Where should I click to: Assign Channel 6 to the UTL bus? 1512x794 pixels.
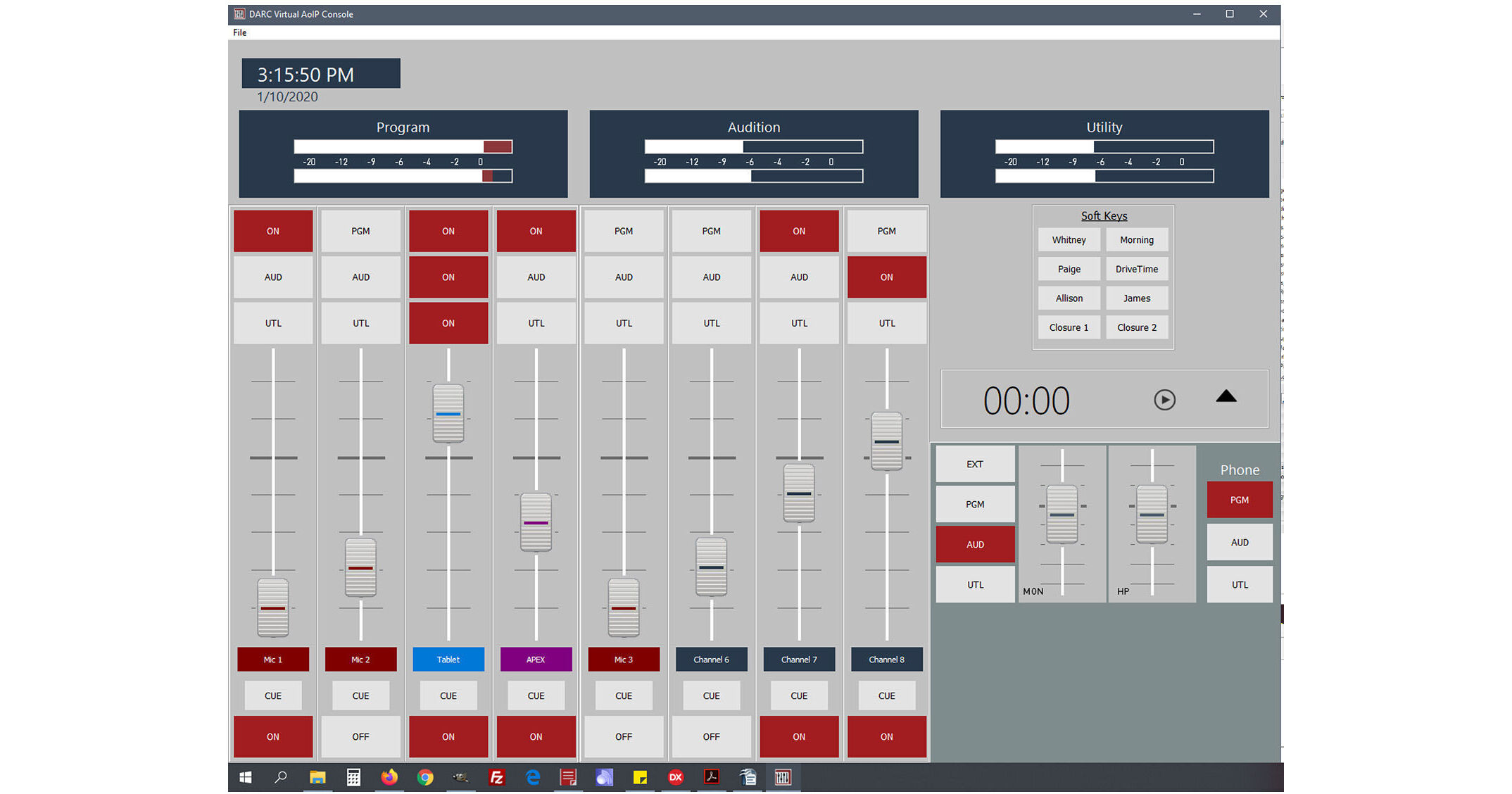coord(711,323)
